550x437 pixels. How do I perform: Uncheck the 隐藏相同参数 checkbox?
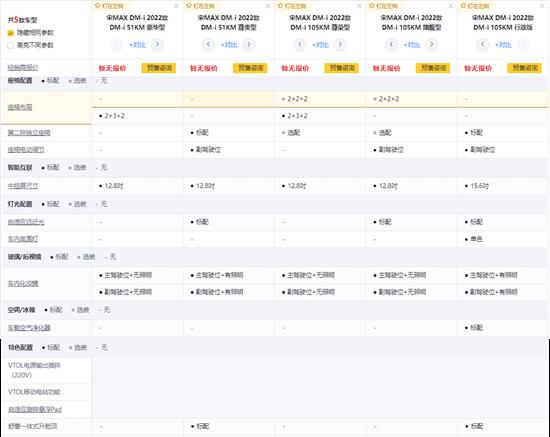(x=11, y=33)
